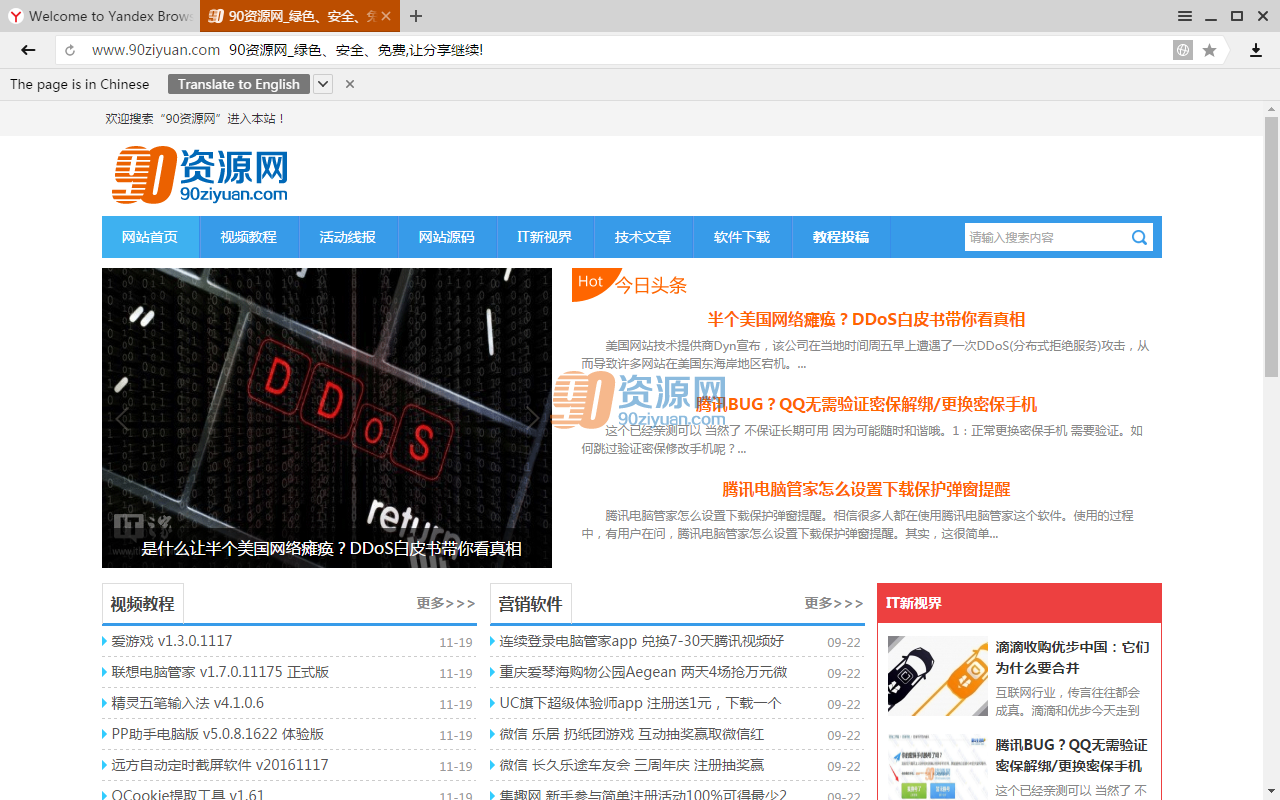This screenshot has width=1280, height=800.
Task: Open the browser hamburger menu
Action: [1185, 16]
